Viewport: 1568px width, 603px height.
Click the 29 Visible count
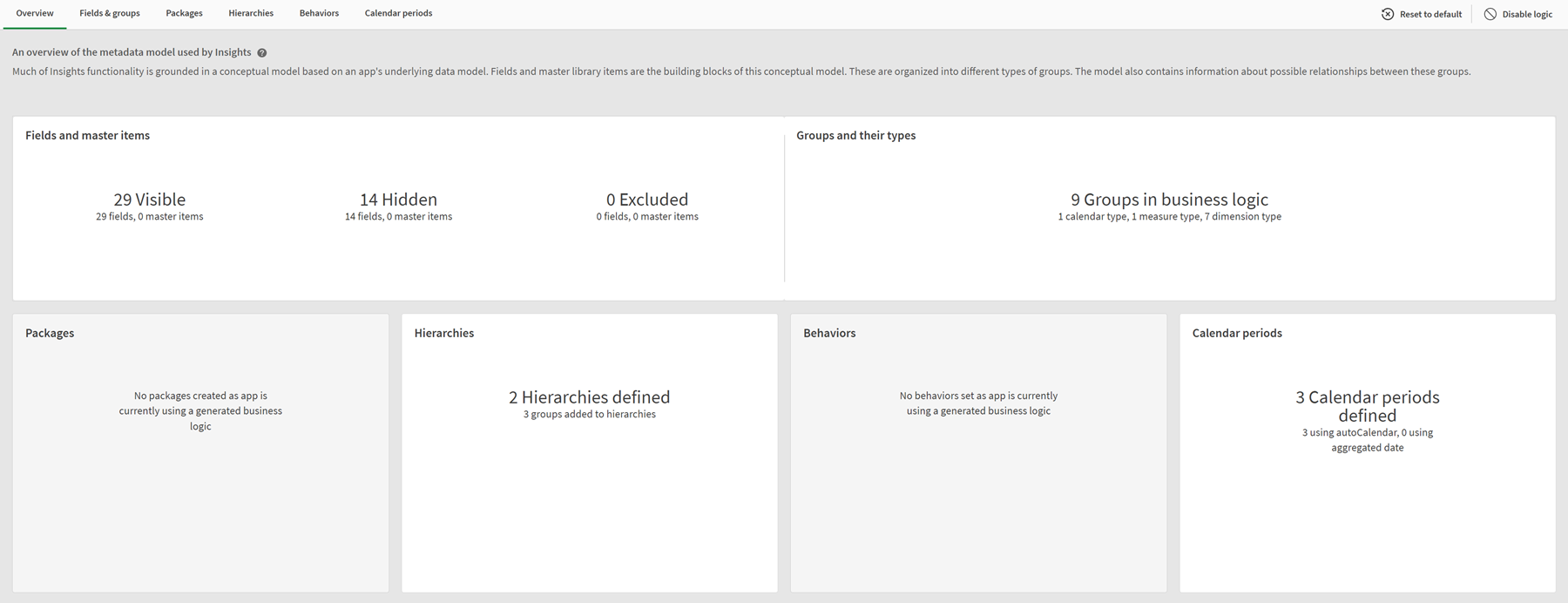(x=150, y=200)
